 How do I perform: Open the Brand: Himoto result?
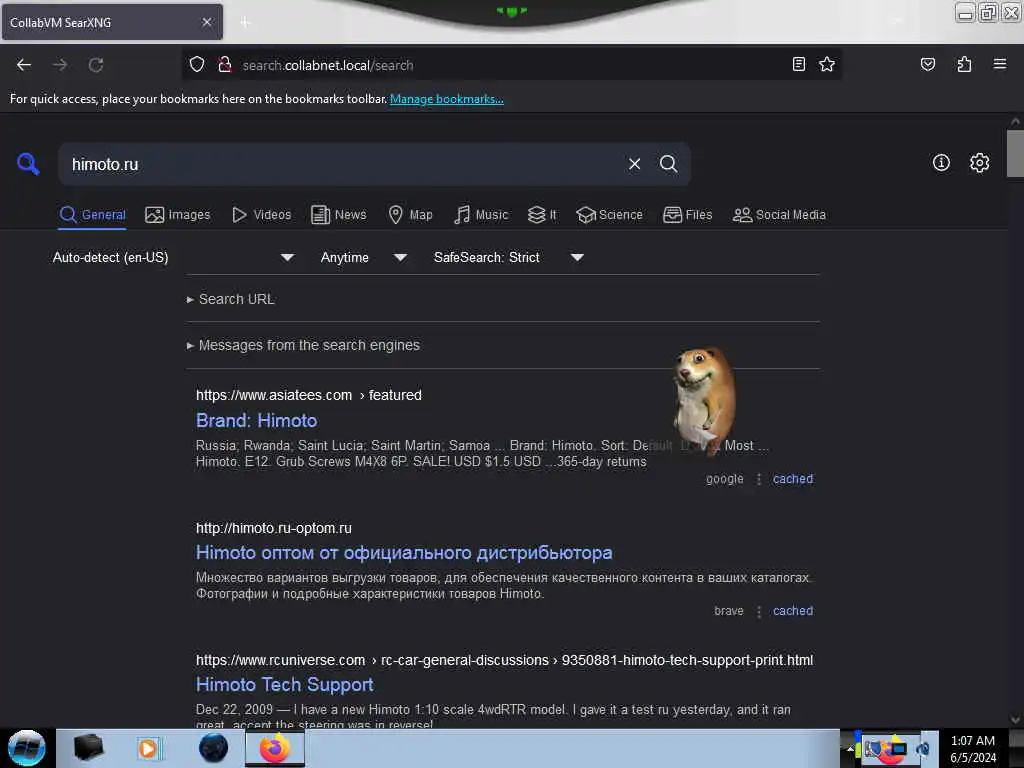[257, 421]
